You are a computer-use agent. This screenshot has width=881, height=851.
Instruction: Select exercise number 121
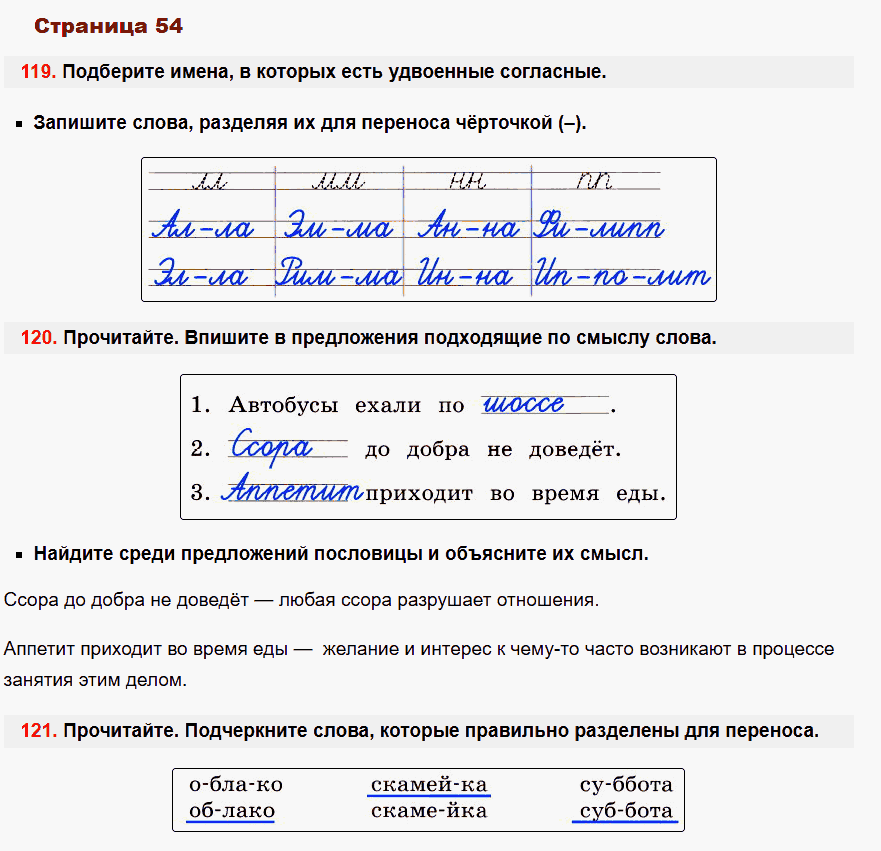pyautogui.click(x=35, y=729)
